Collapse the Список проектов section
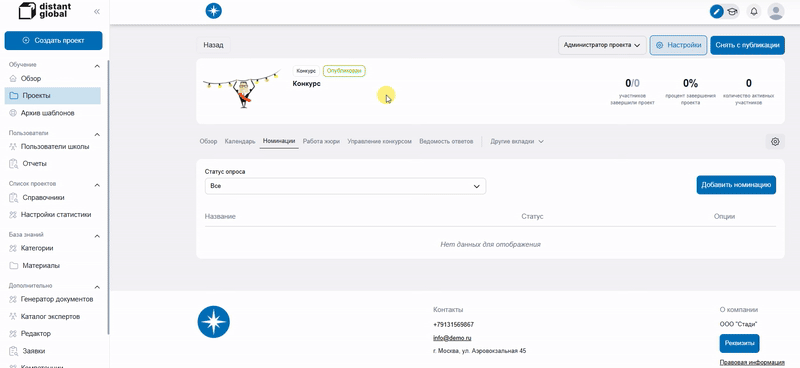Viewport: 800px width, 368px height. [97, 185]
